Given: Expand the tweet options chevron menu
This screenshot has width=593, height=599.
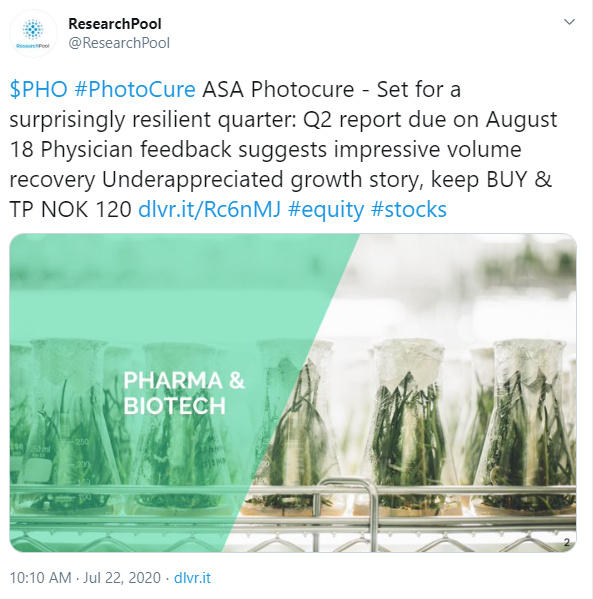Looking at the screenshot, I should (569, 22).
